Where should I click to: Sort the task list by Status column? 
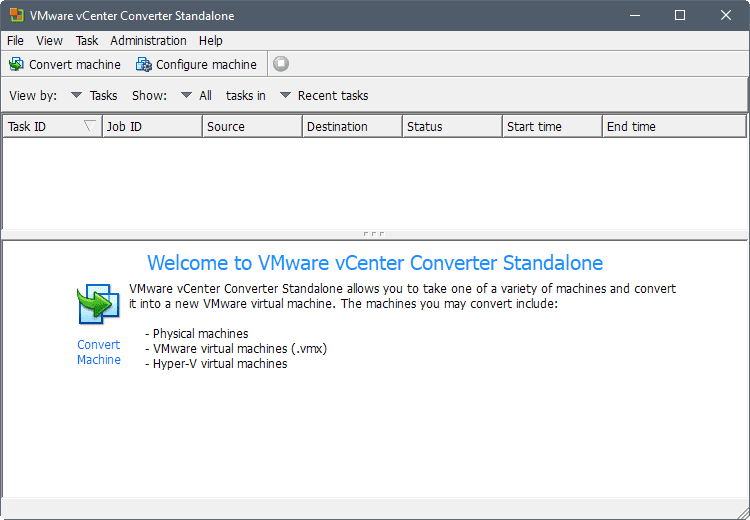click(x=451, y=127)
